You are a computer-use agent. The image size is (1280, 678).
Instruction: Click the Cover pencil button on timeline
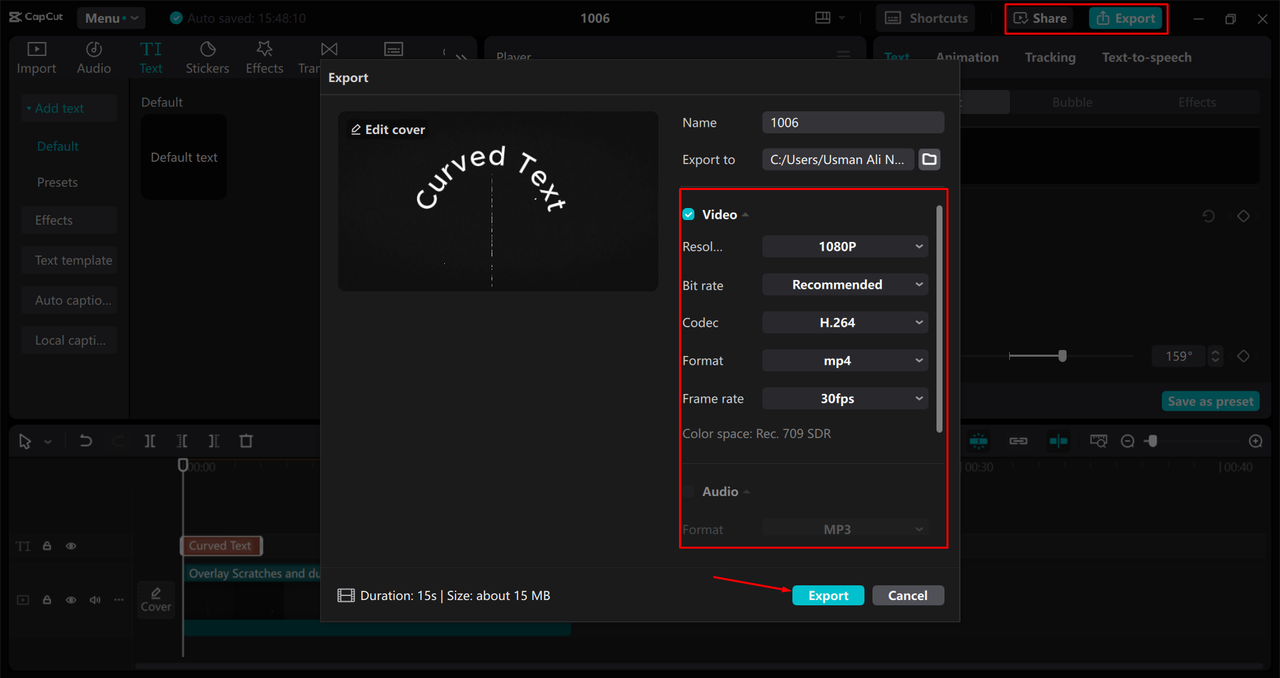[156, 598]
